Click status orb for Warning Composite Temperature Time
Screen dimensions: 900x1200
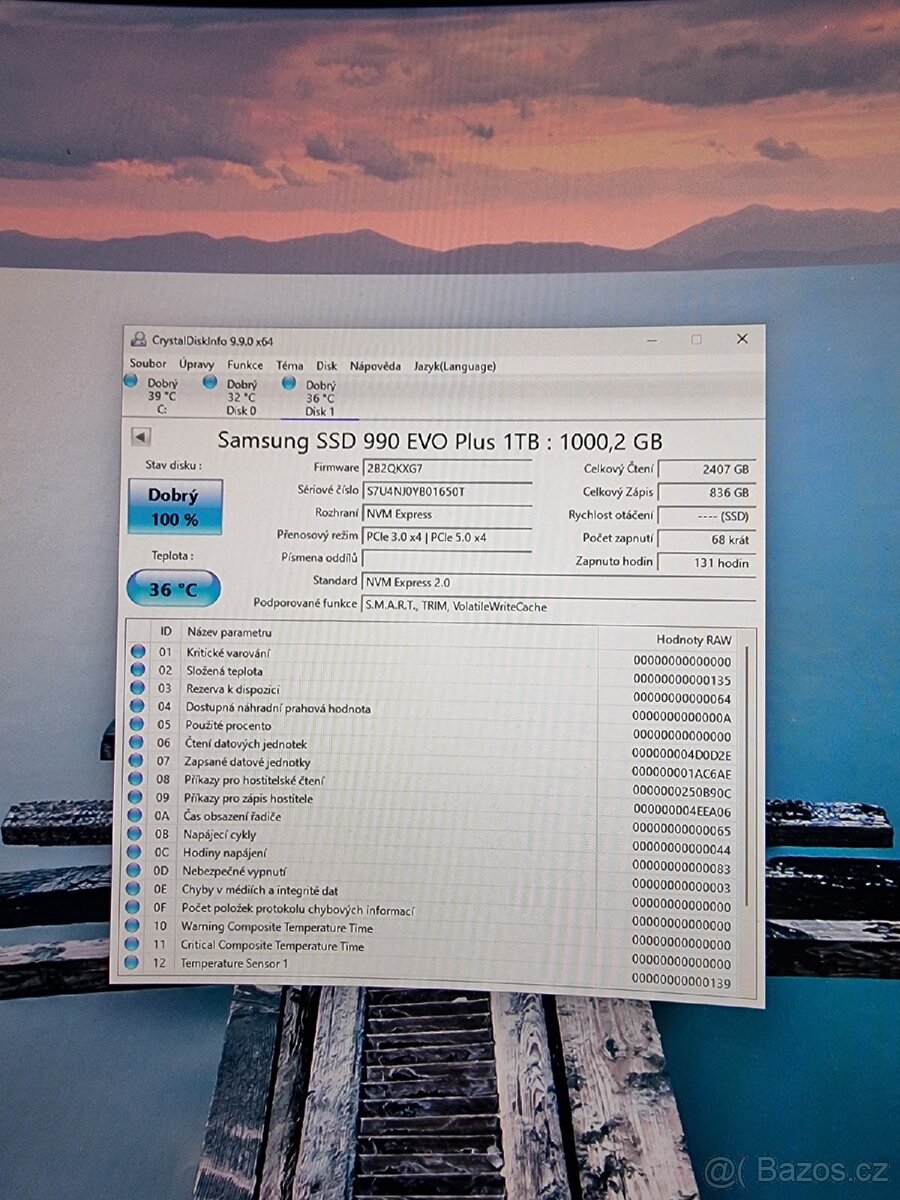(132, 926)
